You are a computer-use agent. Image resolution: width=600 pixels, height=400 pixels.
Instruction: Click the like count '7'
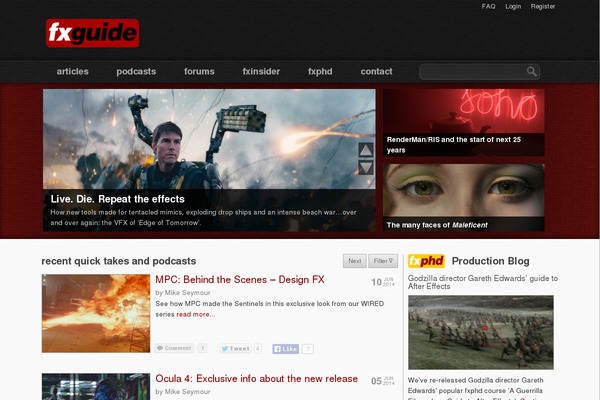click(308, 349)
